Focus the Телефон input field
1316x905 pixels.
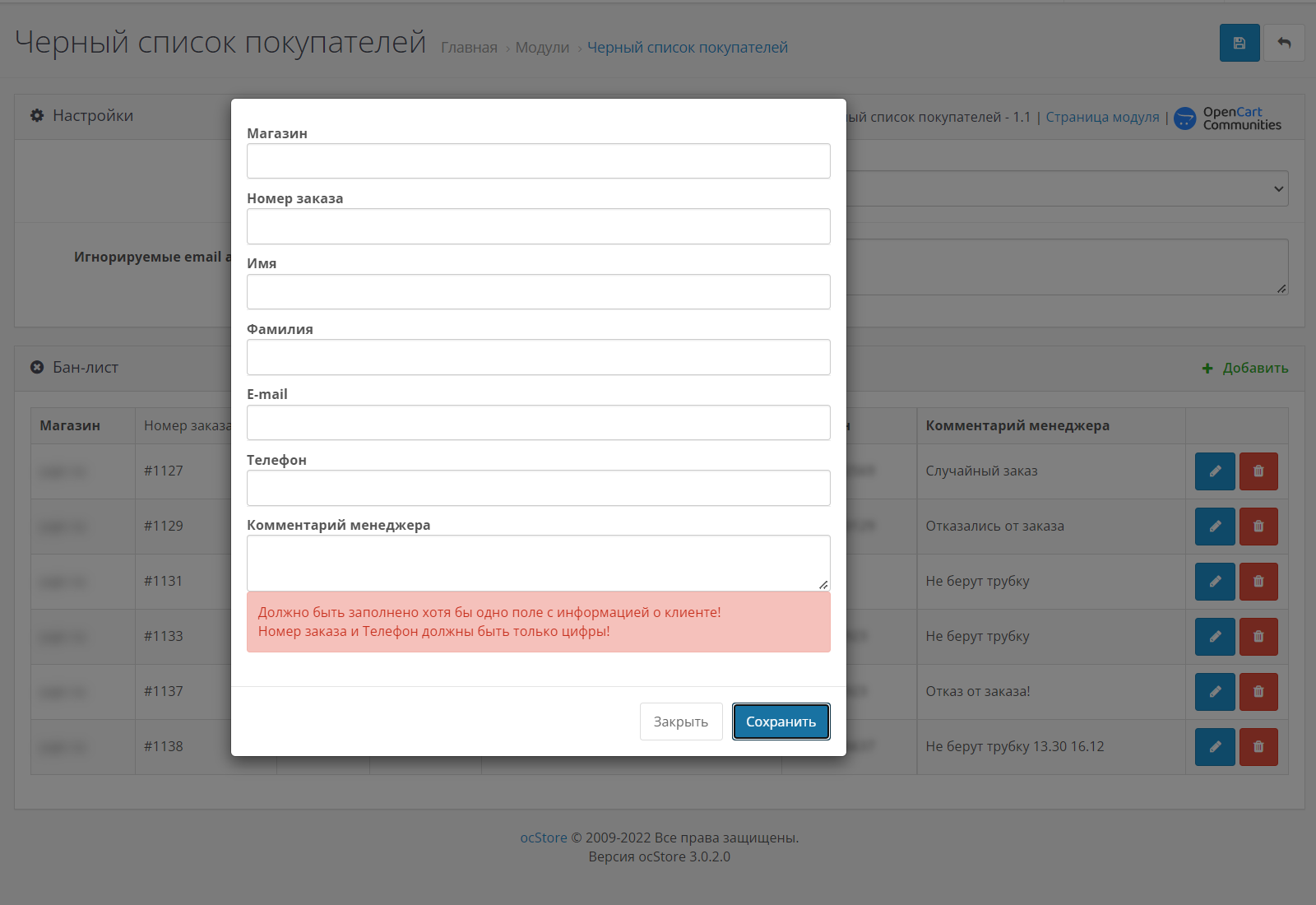pos(539,488)
